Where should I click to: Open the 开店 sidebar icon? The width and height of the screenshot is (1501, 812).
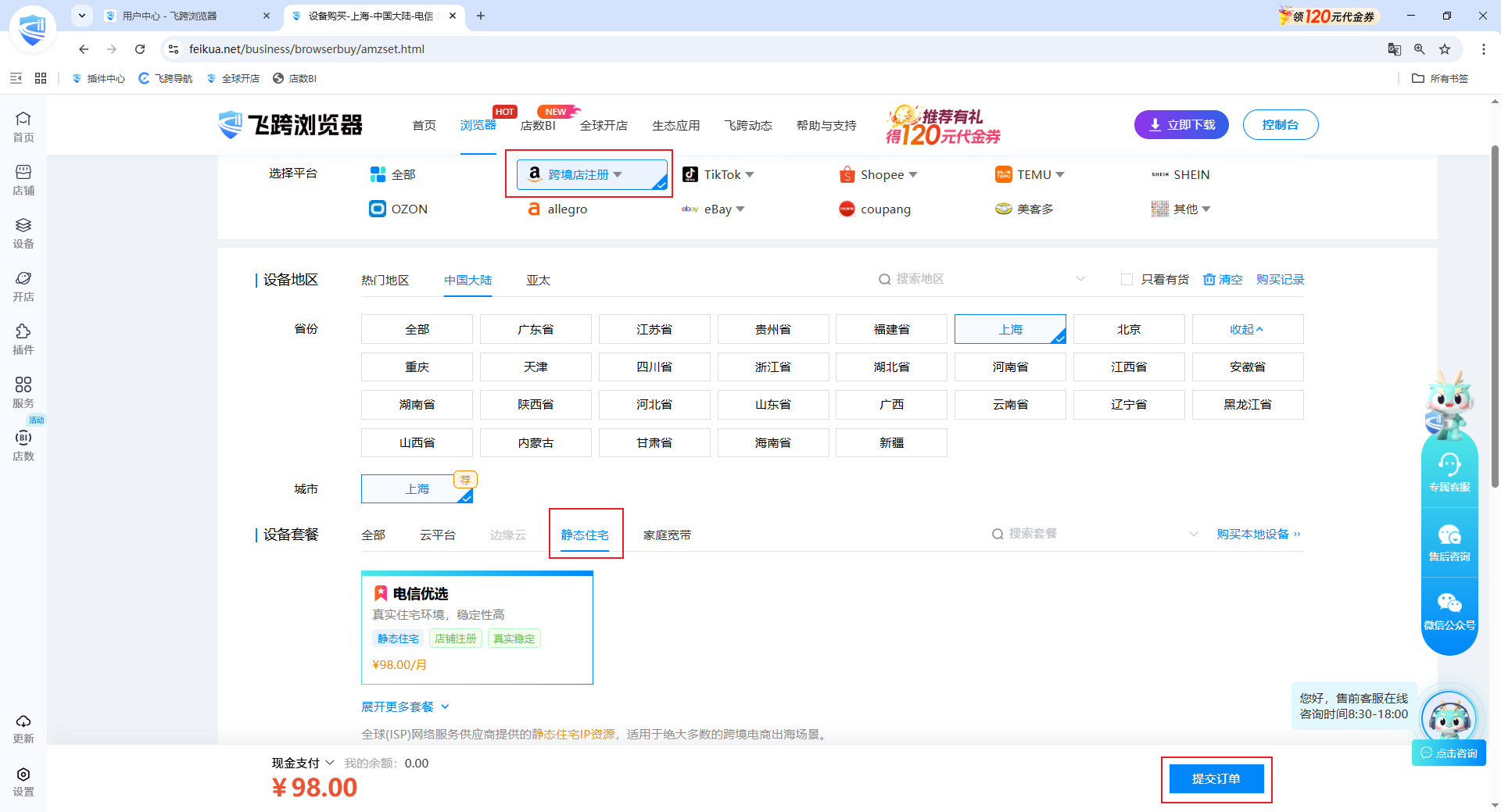coord(23,286)
